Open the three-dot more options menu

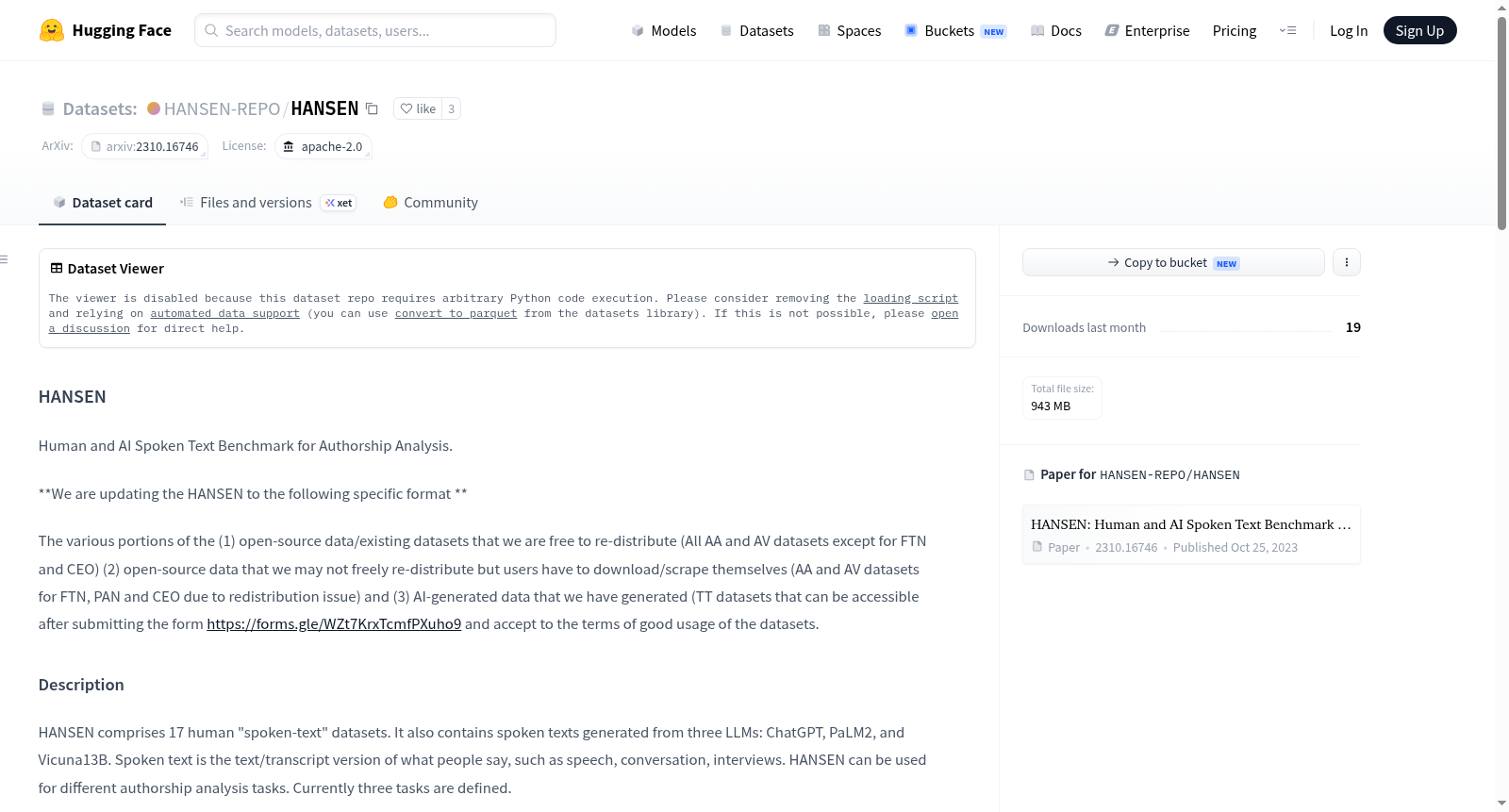coord(1347,262)
